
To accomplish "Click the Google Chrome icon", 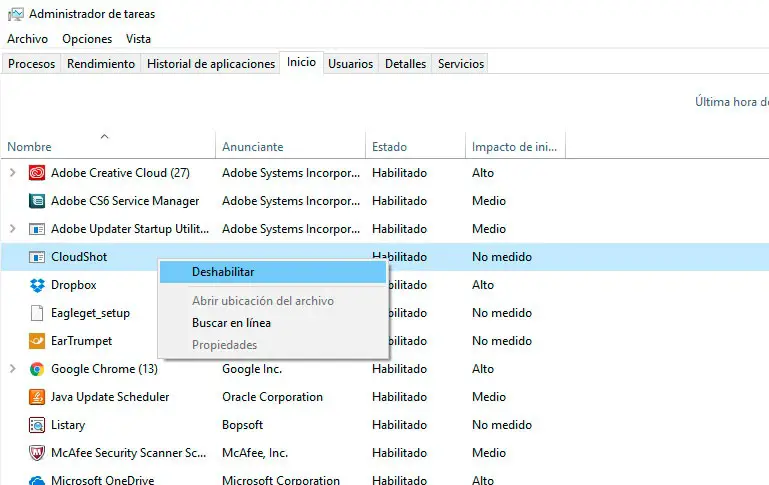I will 37,369.
